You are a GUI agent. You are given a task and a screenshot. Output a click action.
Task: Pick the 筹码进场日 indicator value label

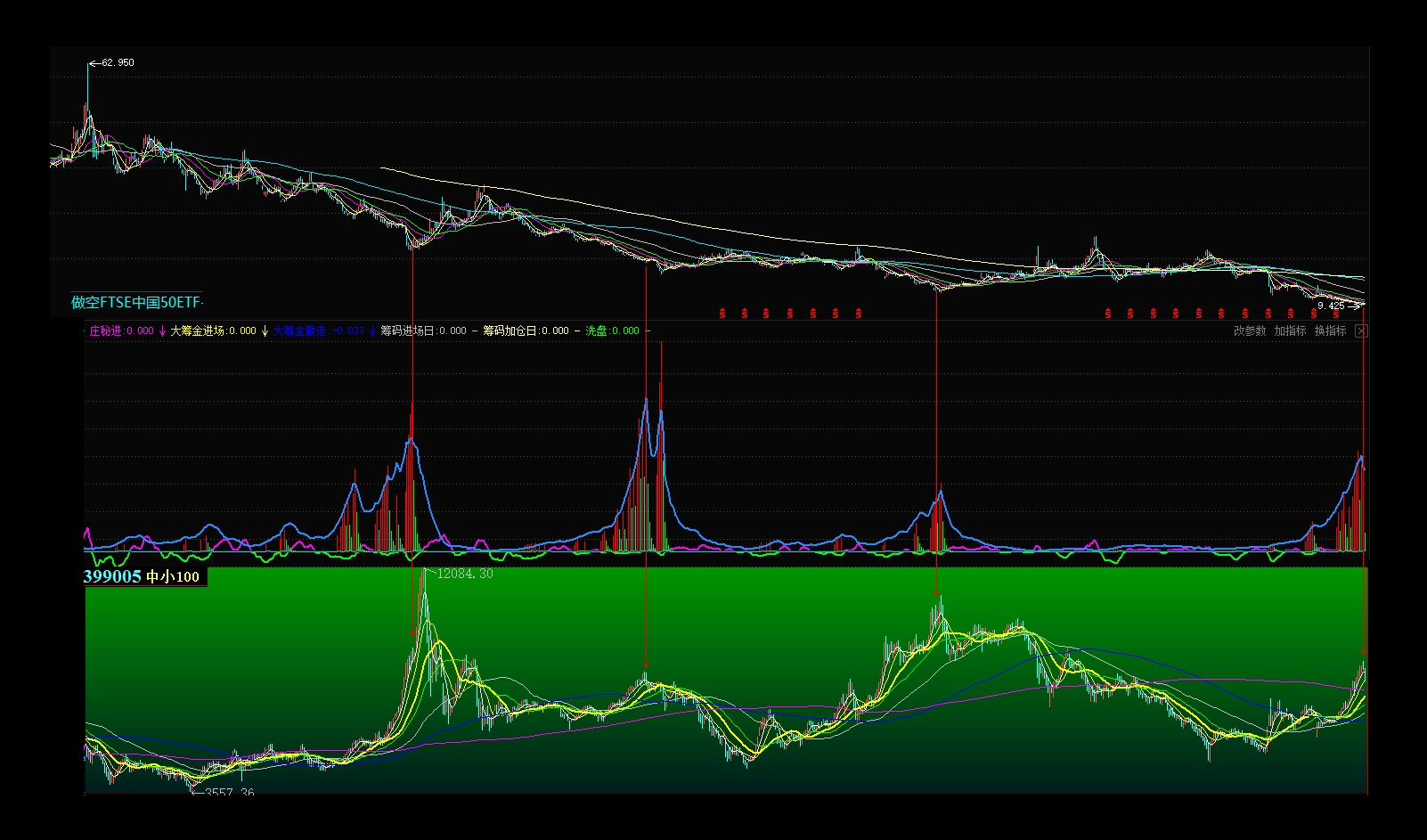(423, 331)
